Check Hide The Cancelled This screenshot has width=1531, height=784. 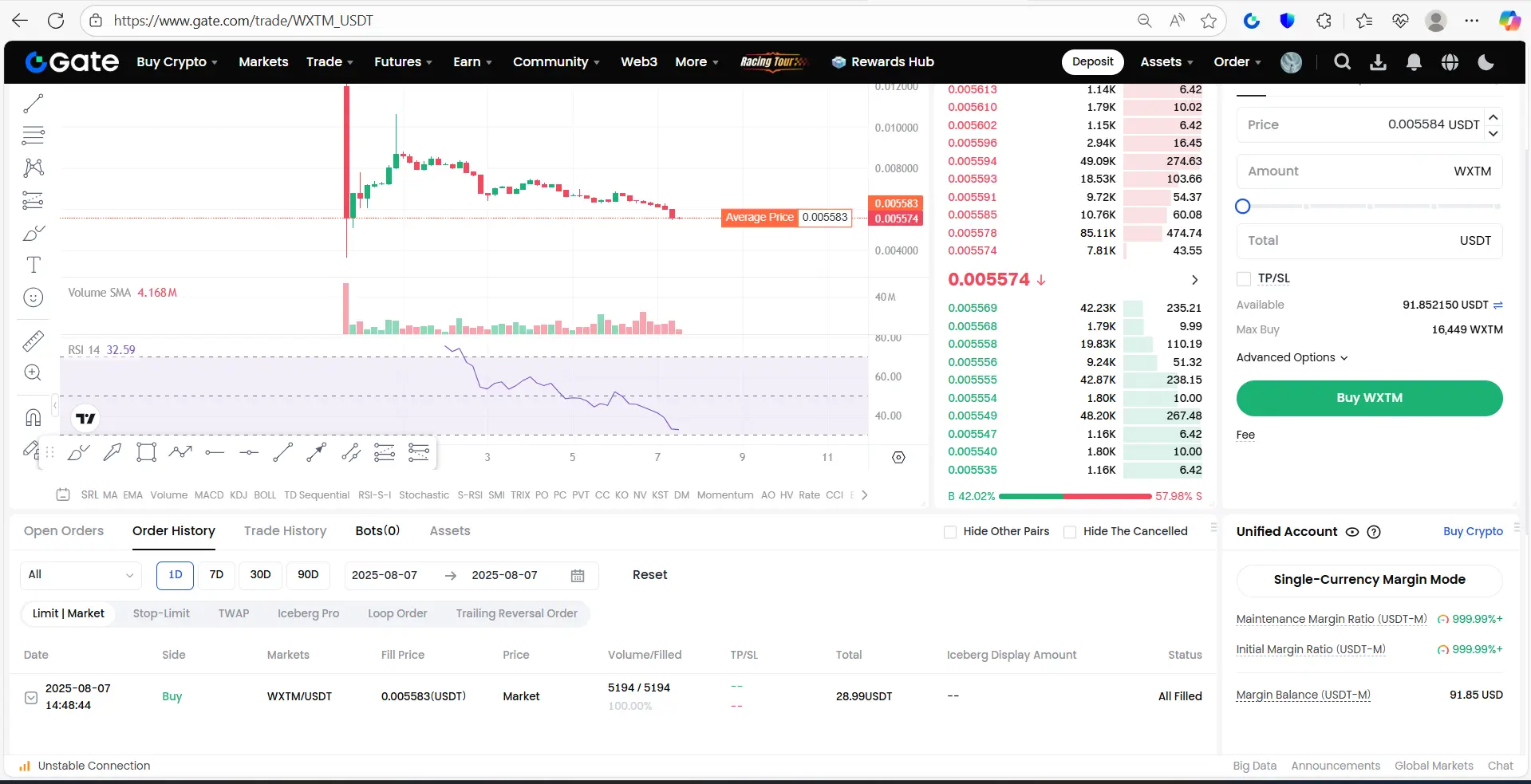point(1070,532)
